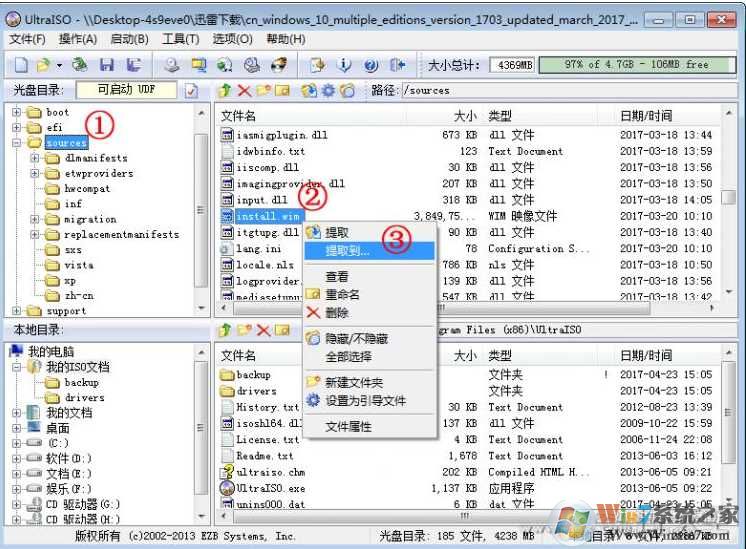Image resolution: width=746 pixels, height=549 pixels.
Task: Select 提取到... from context menu
Action: [x=348, y=250]
